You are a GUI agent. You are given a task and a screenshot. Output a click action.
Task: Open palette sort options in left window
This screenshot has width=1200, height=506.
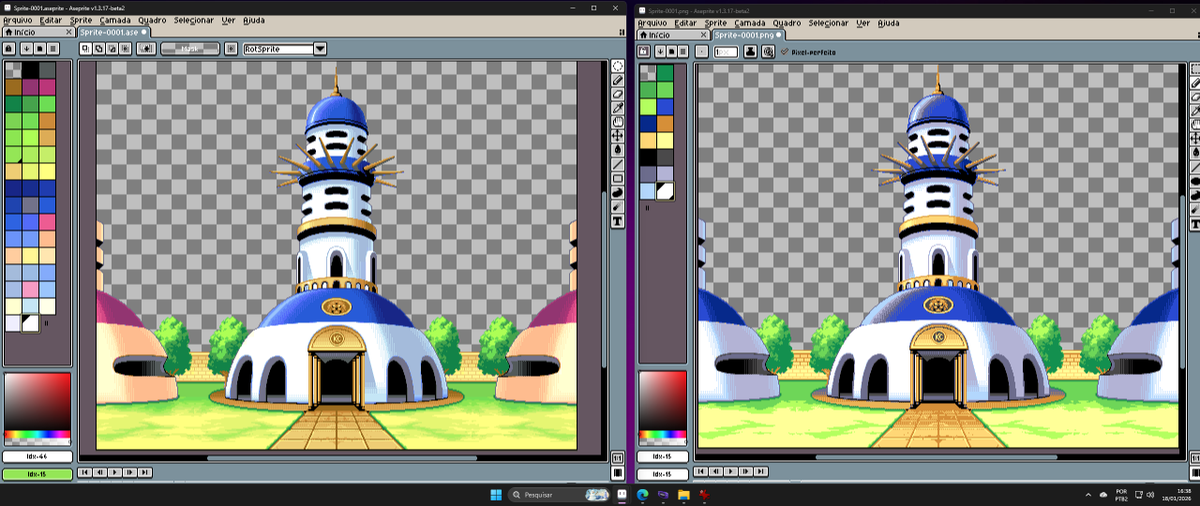tap(25, 48)
